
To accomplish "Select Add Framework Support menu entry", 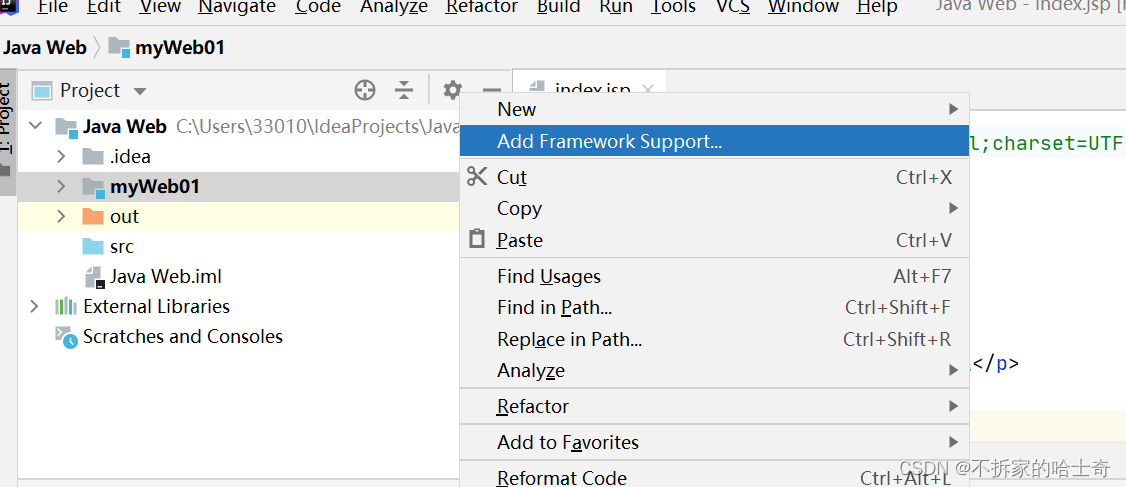I will click(x=609, y=142).
